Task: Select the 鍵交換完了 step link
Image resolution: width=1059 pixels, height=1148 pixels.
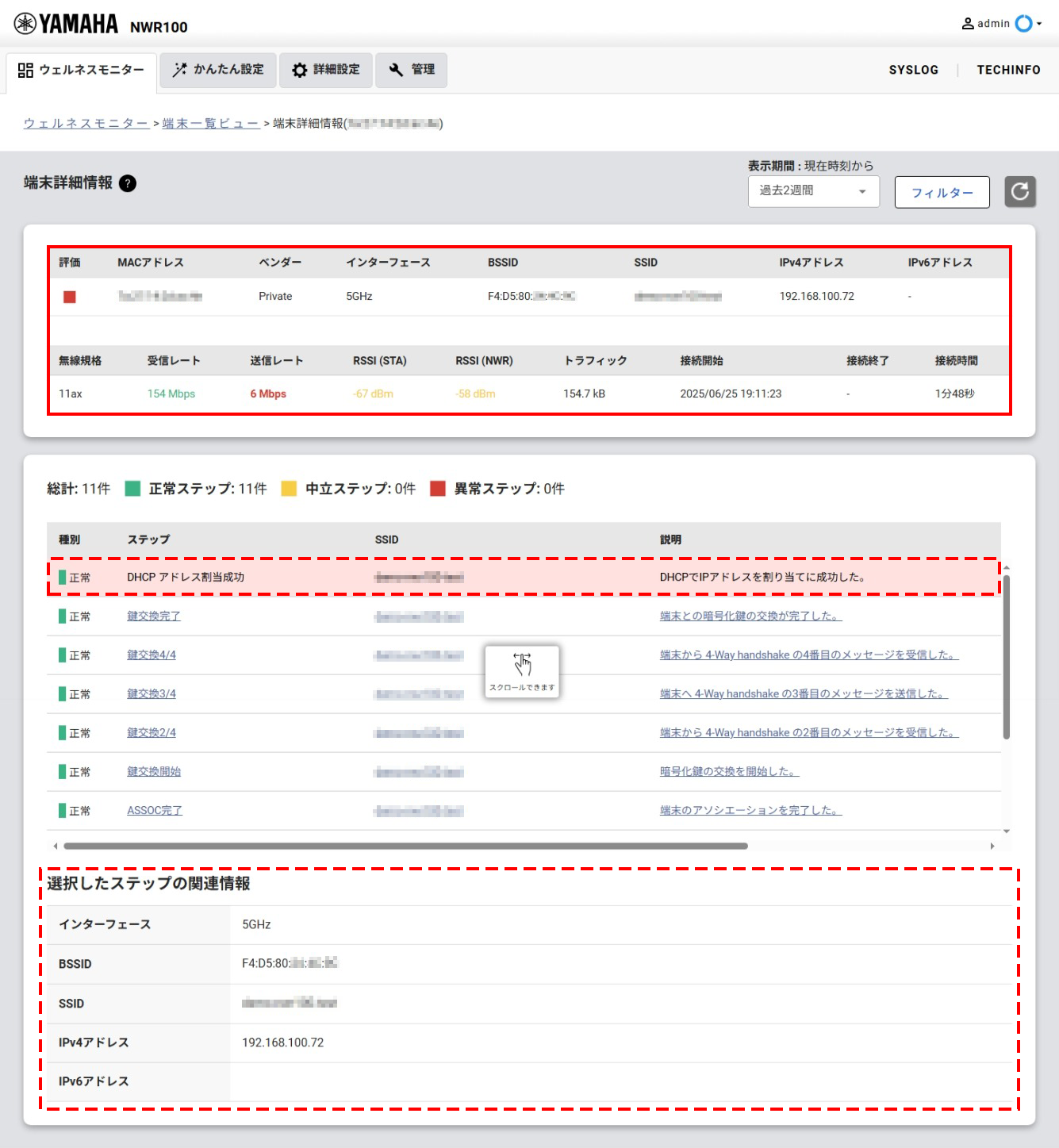Action: tap(154, 616)
